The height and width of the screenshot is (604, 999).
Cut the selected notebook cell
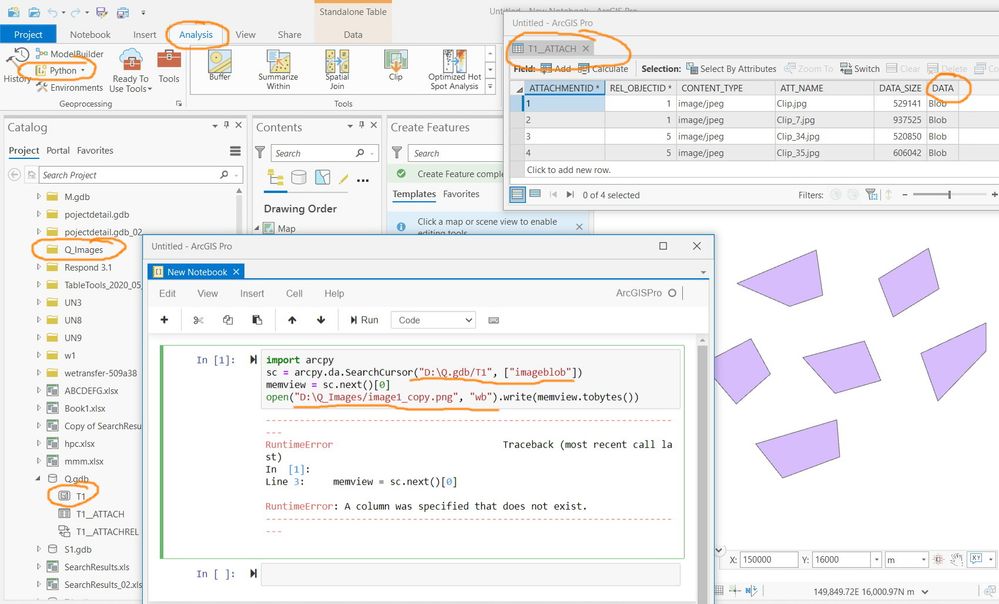pyautogui.click(x=198, y=320)
